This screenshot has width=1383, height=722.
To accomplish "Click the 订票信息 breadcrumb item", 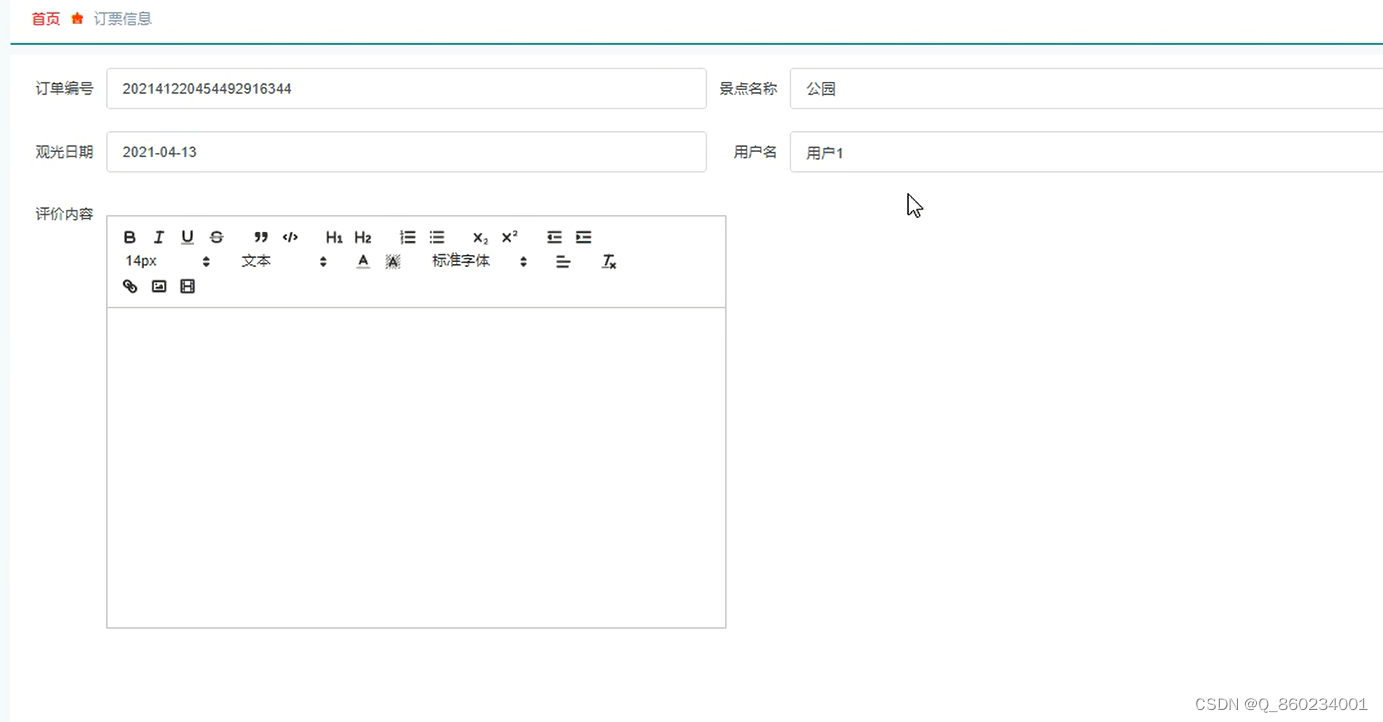I will (x=123, y=19).
